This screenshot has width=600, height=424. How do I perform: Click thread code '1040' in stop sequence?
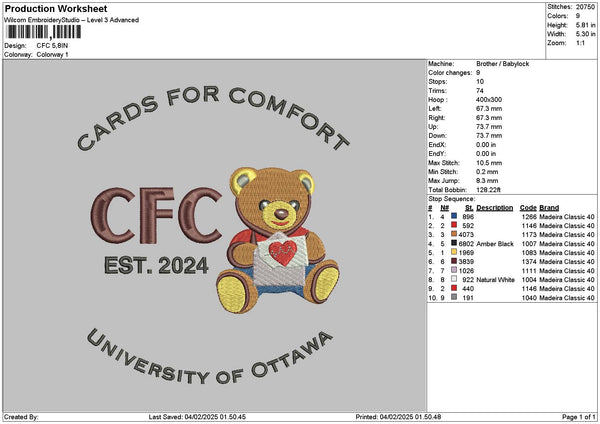[529, 298]
